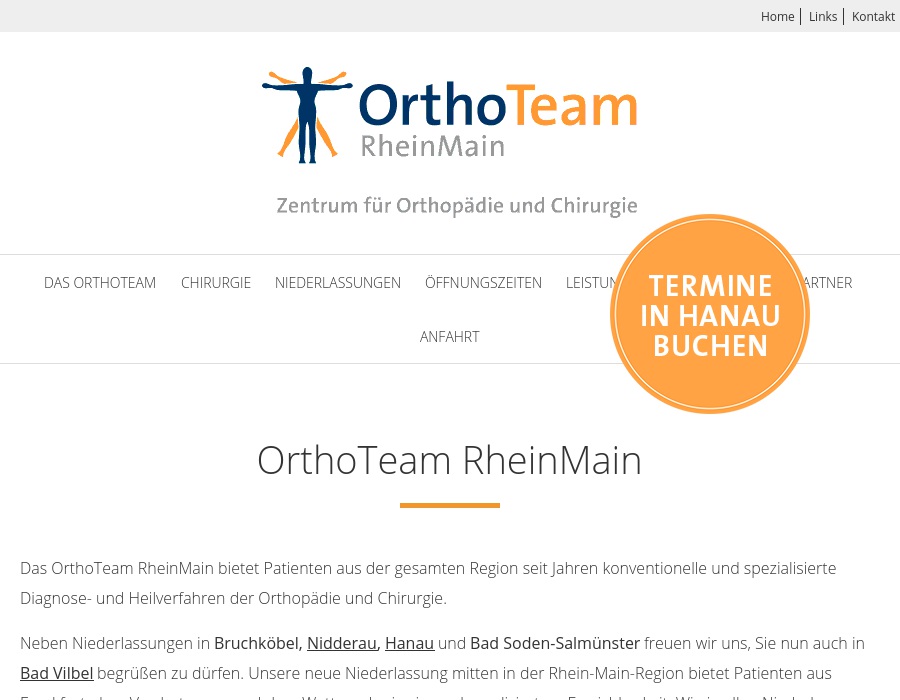
Task: Open the Bad Vilbel link
Action: point(56,673)
